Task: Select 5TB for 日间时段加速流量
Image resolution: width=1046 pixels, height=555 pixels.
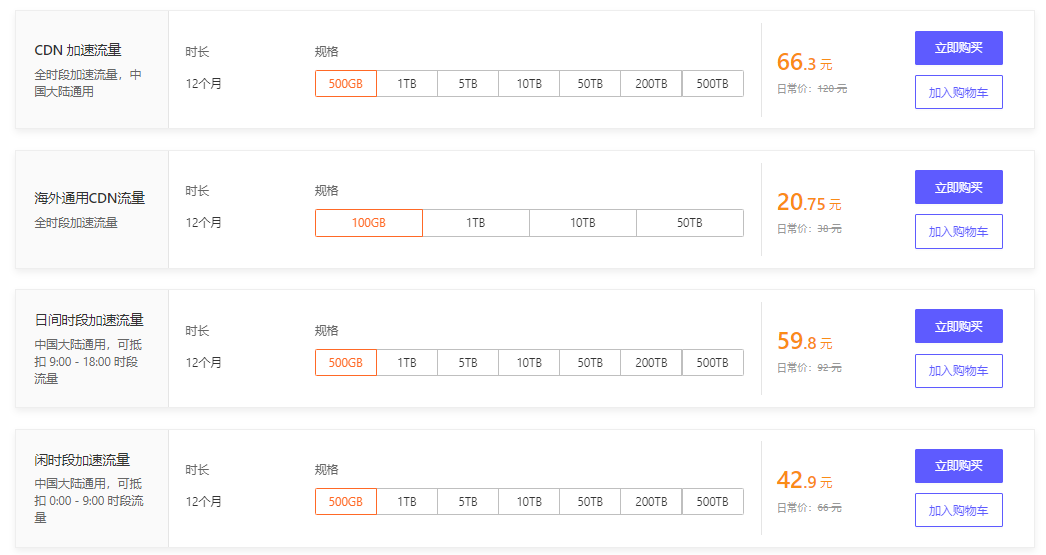Action: [x=468, y=363]
